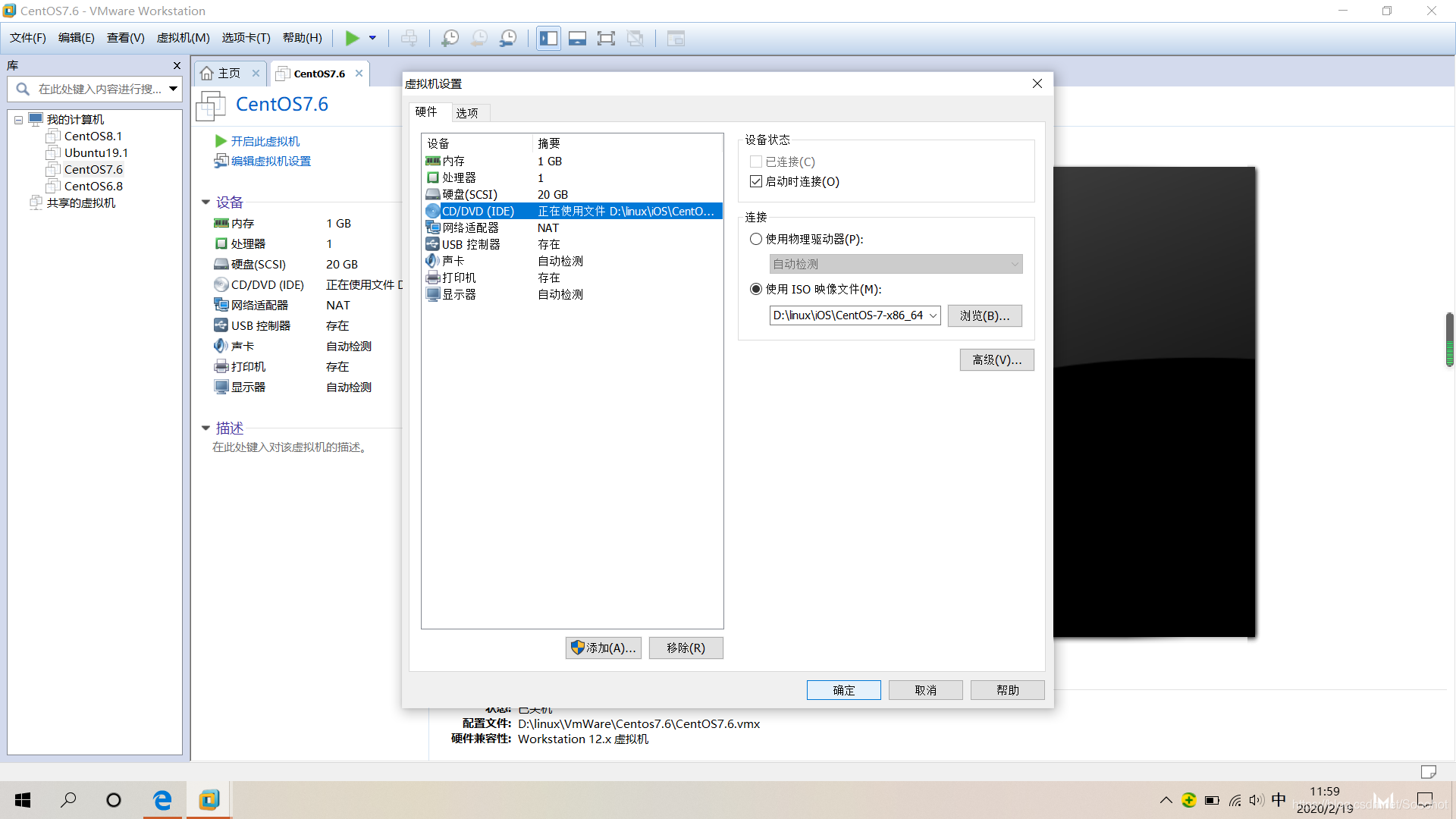Viewport: 1456px width, 819px height.
Task: Click the 开启此虚拟机 link
Action: pyautogui.click(x=265, y=142)
